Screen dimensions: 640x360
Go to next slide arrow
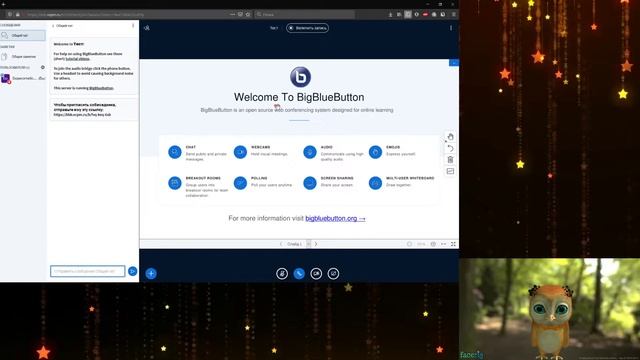316,244
